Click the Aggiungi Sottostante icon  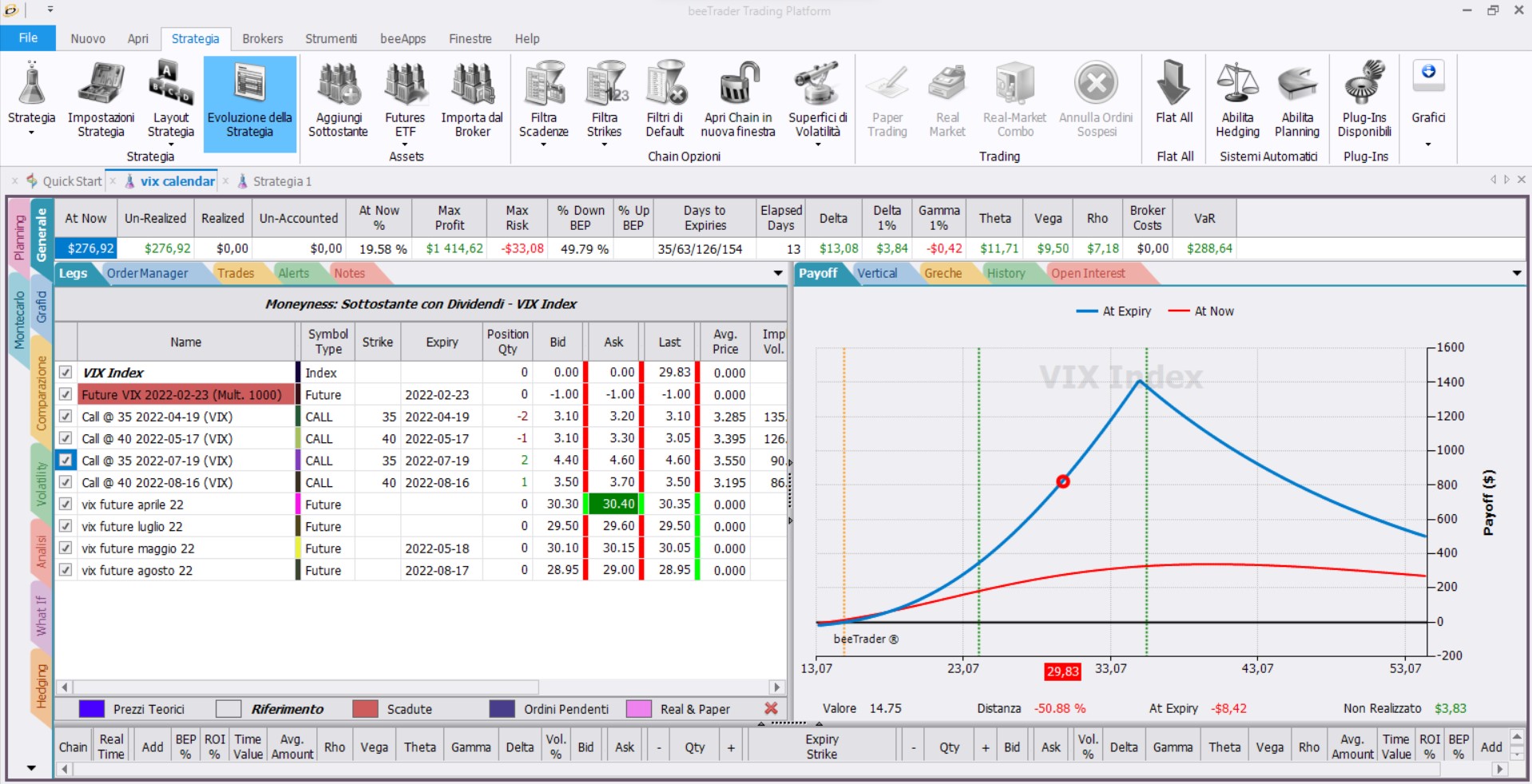(x=338, y=84)
